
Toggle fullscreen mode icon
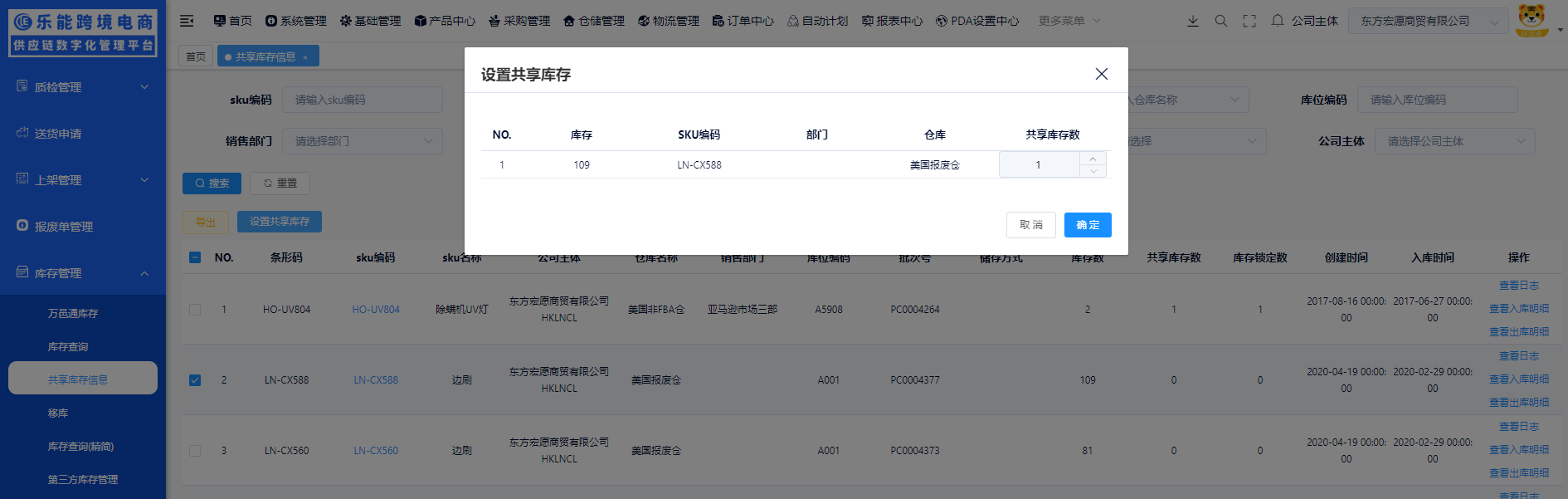(1249, 21)
